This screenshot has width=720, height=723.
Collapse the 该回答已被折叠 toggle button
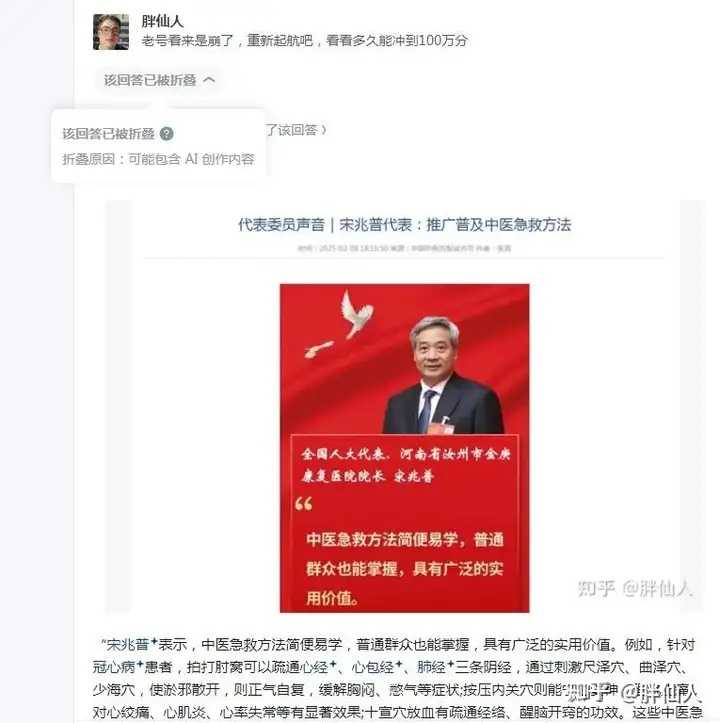(159, 80)
